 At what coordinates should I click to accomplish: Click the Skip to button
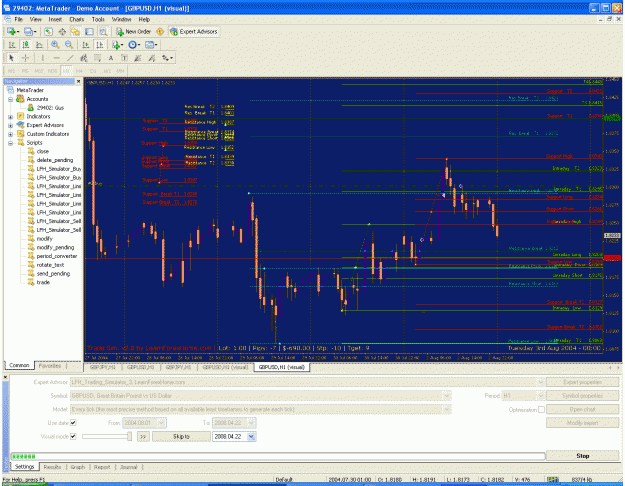coord(181,437)
